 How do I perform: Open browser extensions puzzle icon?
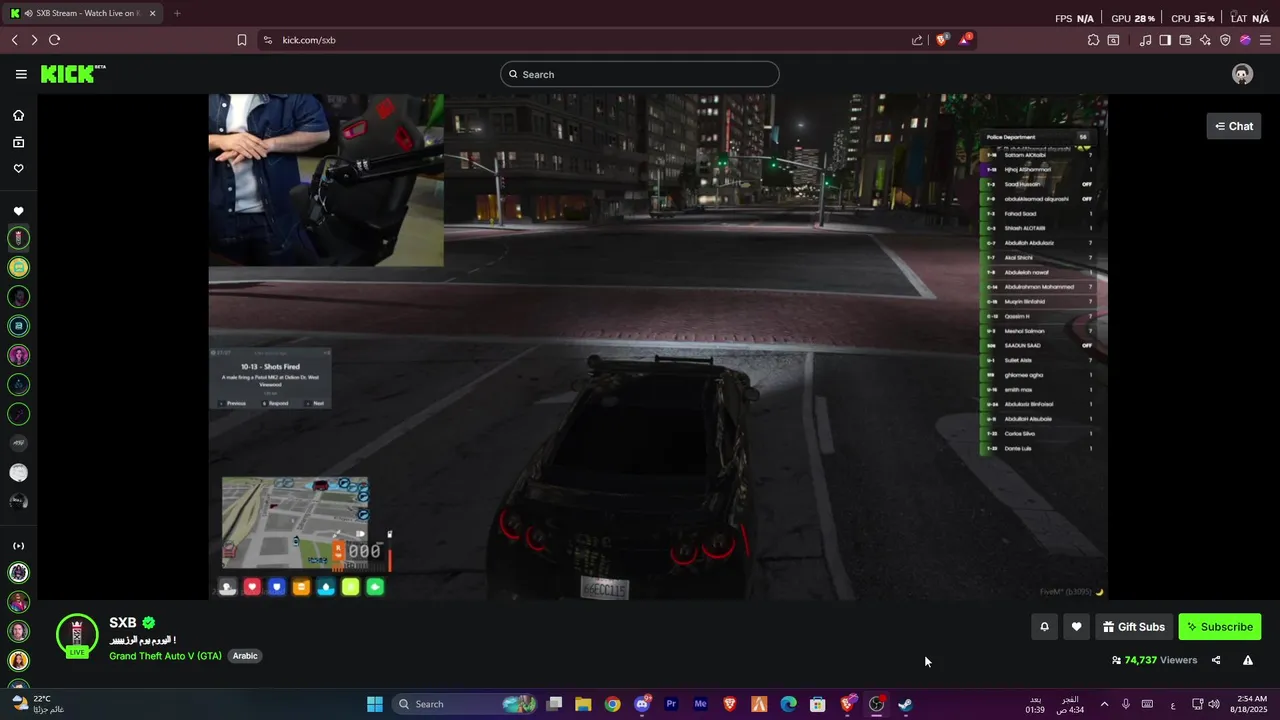1093,40
